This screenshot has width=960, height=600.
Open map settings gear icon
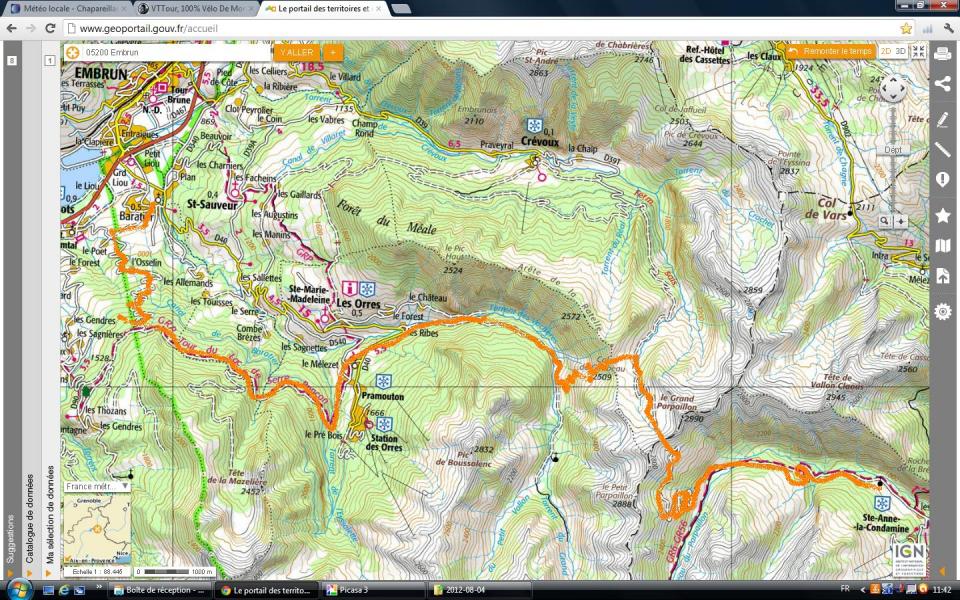(943, 312)
